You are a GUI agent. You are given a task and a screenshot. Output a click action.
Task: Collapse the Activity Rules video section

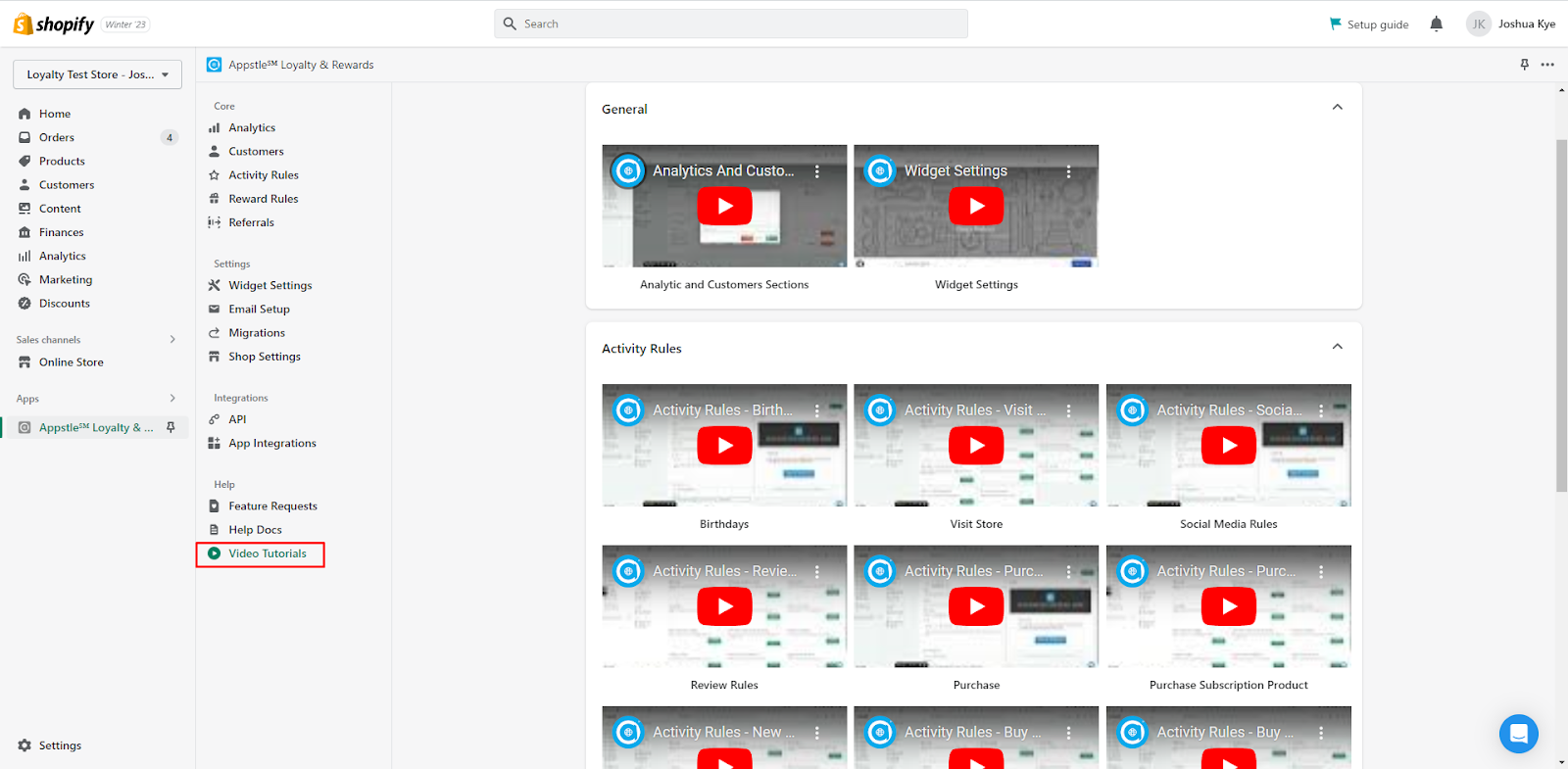pyautogui.click(x=1337, y=347)
